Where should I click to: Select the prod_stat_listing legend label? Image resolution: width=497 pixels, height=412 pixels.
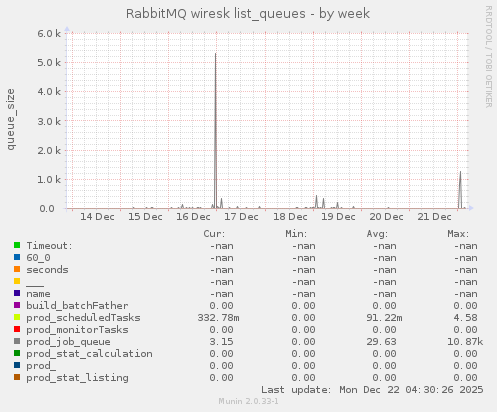coord(77,378)
